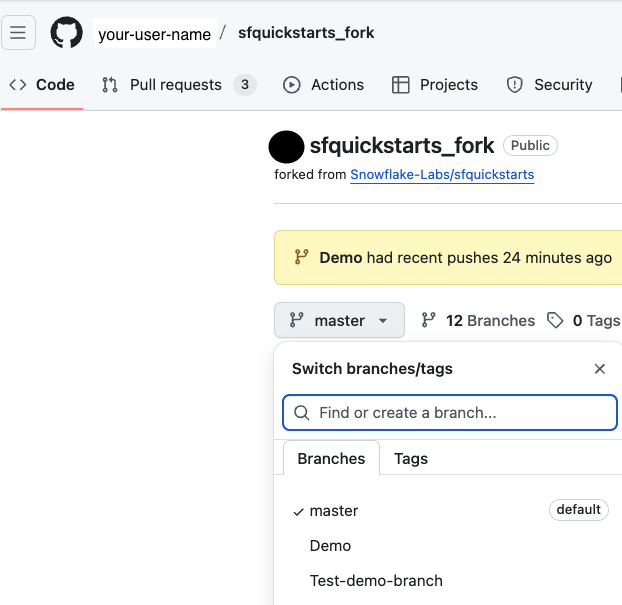Select the Branches tab in popup

pyautogui.click(x=331, y=458)
